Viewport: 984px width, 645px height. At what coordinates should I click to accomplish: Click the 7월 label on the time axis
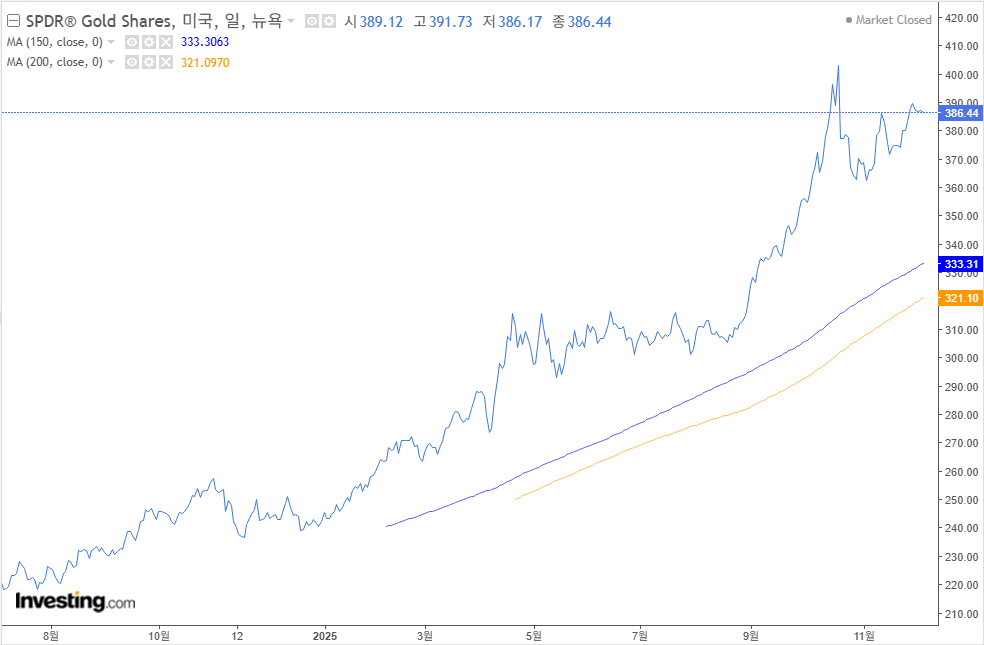click(640, 636)
